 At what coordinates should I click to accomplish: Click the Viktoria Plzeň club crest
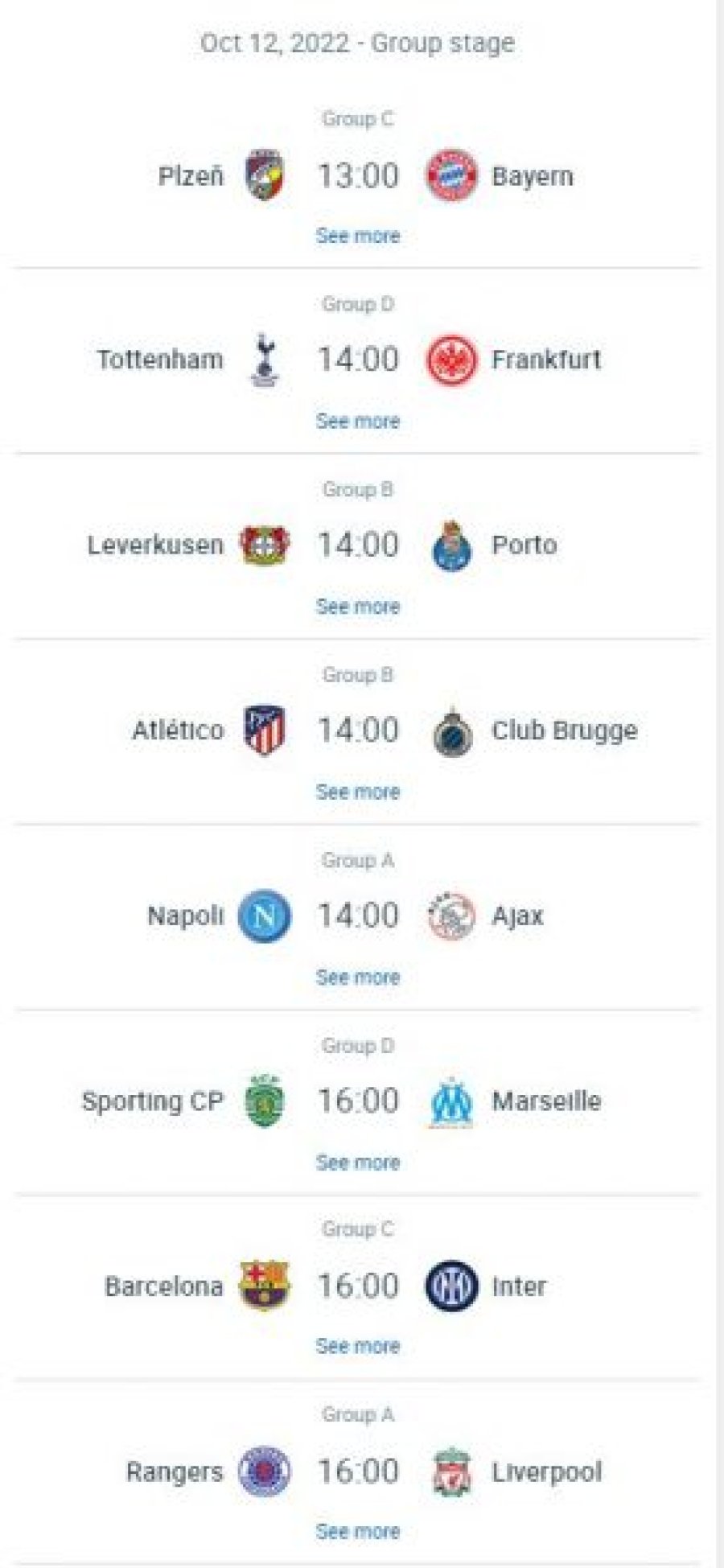coord(265,175)
